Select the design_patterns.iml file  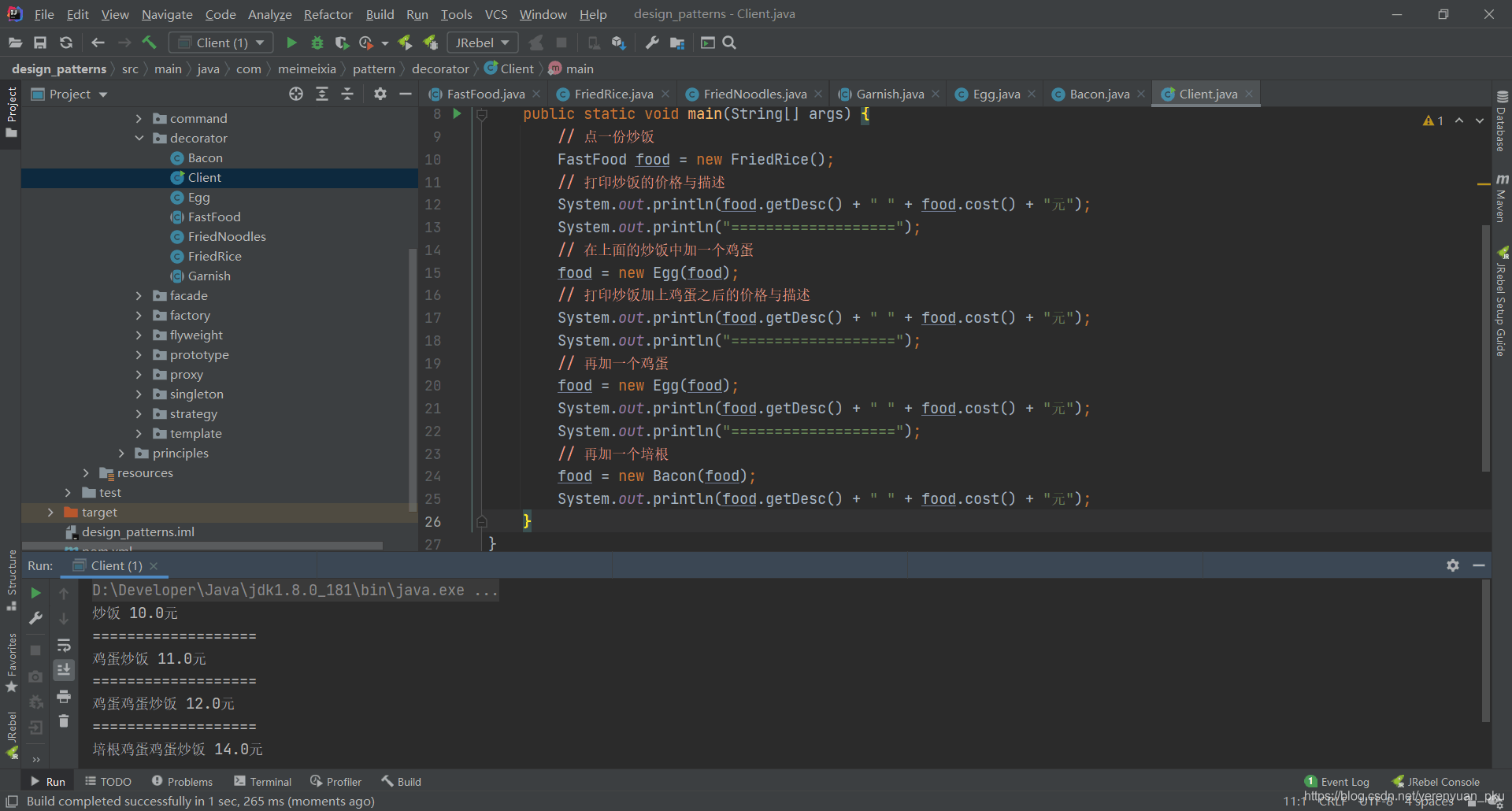coord(138,531)
